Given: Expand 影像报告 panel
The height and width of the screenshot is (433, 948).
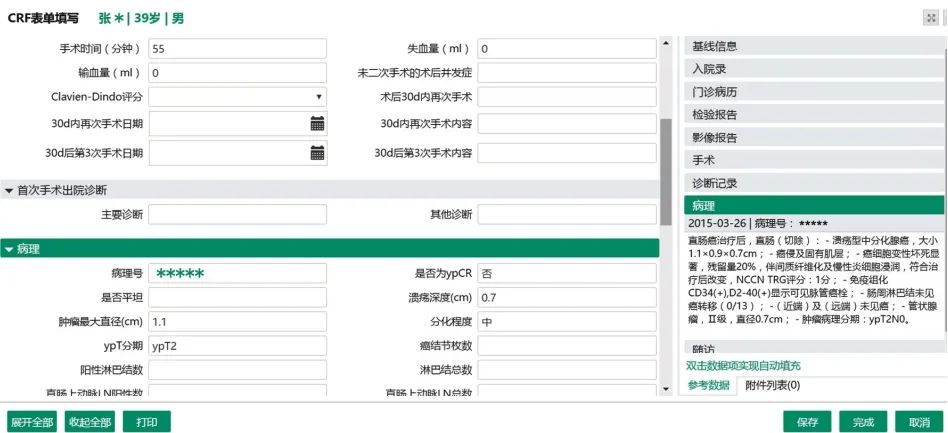Looking at the screenshot, I should [x=814, y=137].
